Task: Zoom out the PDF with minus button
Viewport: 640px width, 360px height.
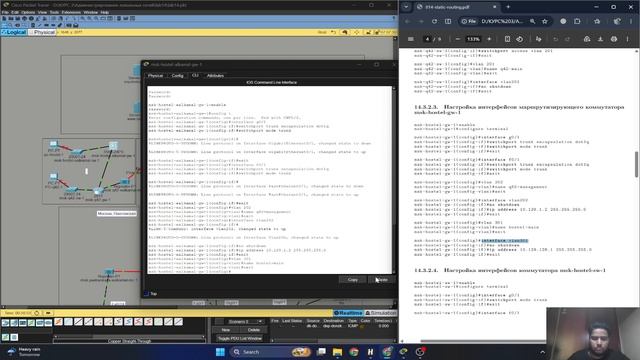Action: pos(458,39)
